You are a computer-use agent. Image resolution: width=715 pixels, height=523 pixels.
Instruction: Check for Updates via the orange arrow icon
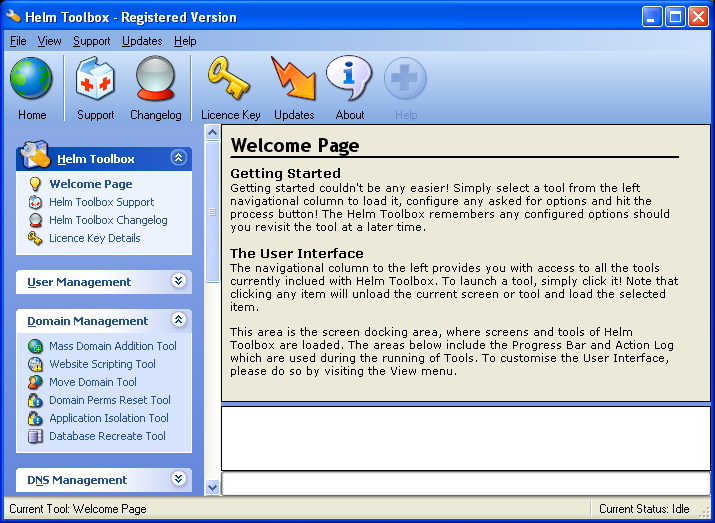click(294, 78)
